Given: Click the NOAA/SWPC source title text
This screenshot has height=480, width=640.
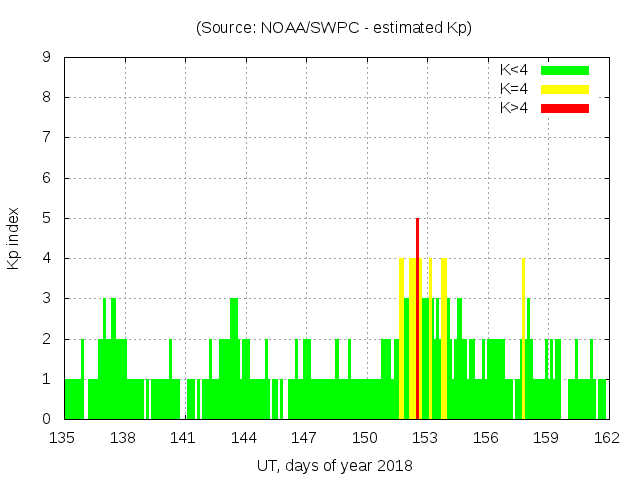Looking at the screenshot, I should click(333, 28).
